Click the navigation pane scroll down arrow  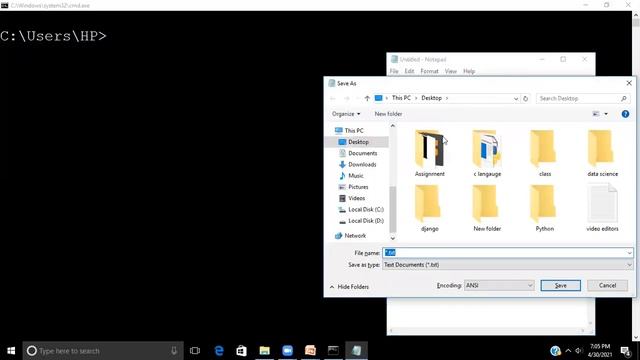[x=393, y=238]
